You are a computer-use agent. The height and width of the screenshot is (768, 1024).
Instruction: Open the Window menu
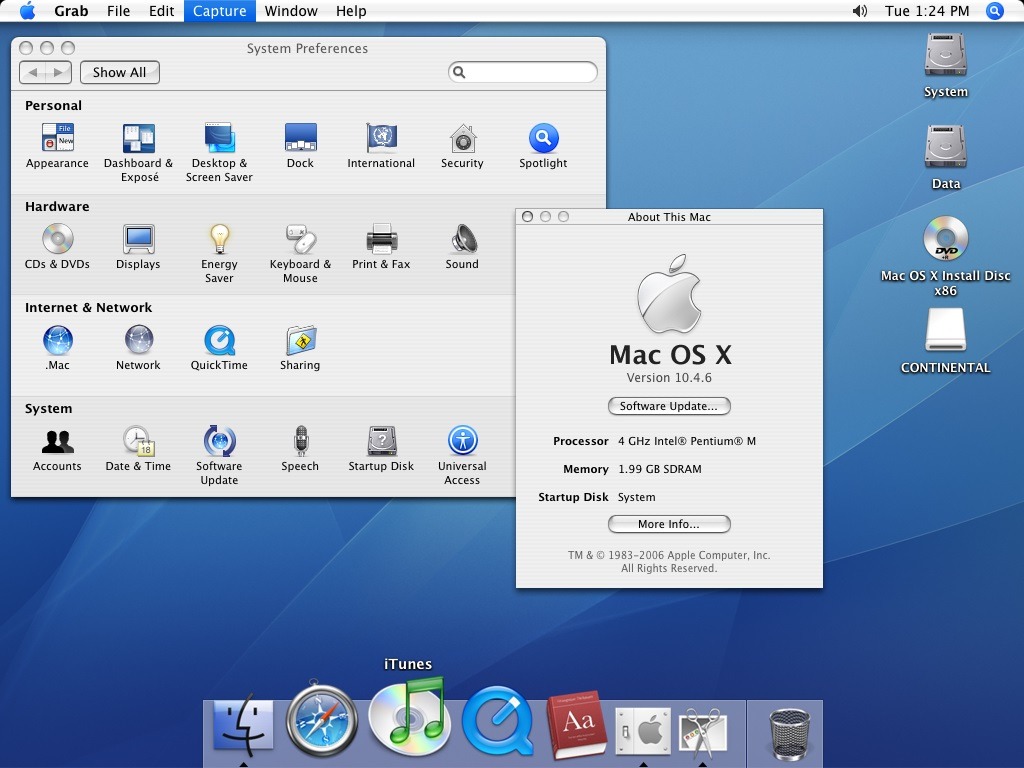(291, 11)
